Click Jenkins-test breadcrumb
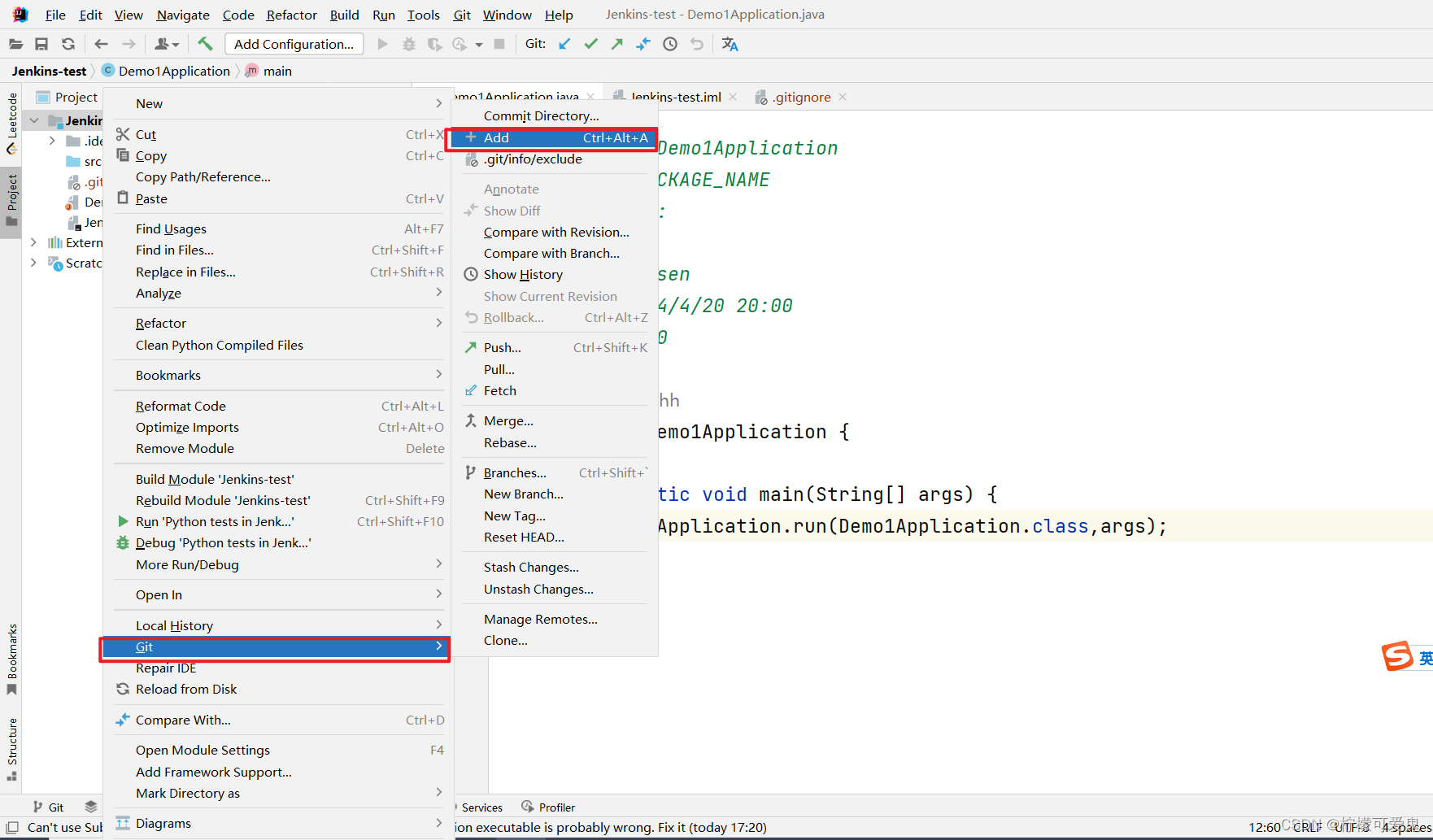This screenshot has height=840, width=1433. click(x=49, y=71)
